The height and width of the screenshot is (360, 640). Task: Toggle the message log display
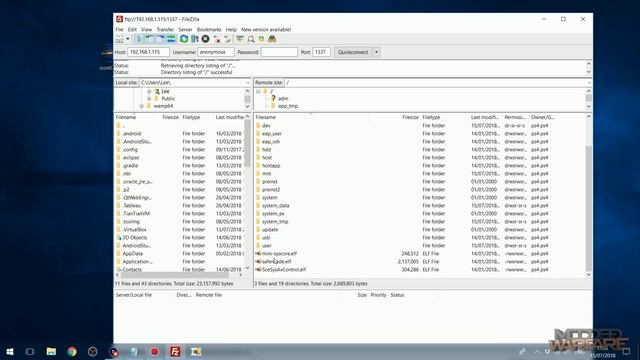[x=139, y=39]
